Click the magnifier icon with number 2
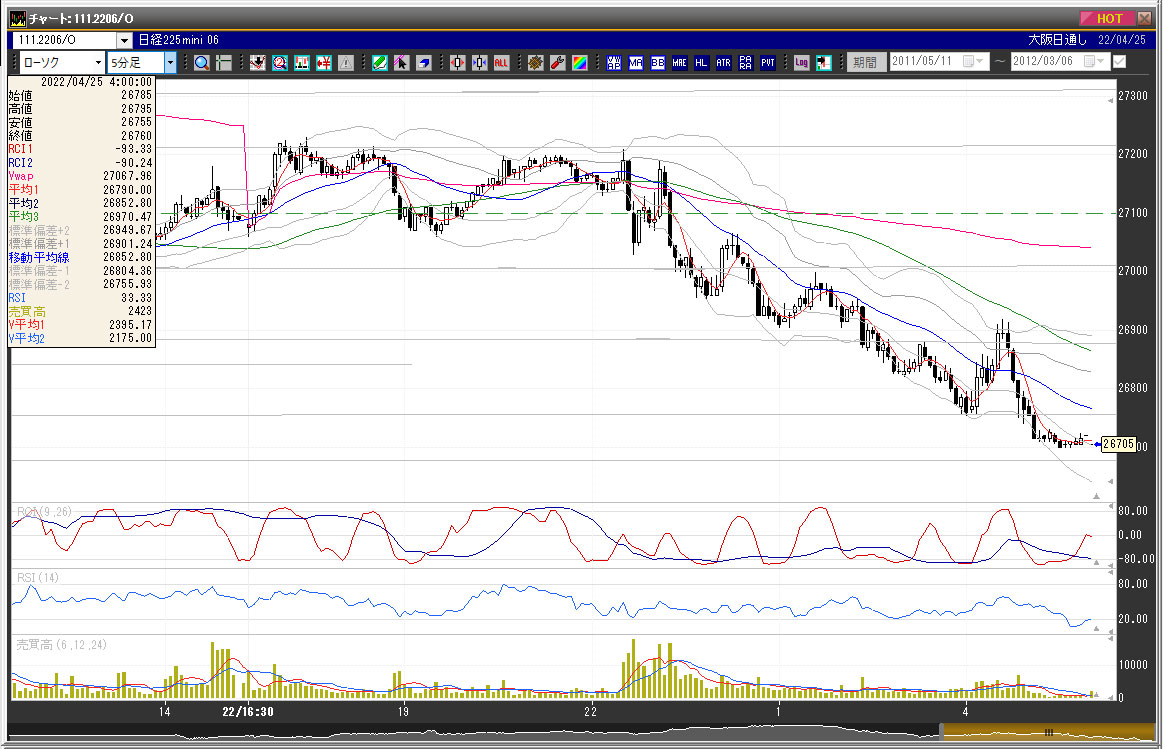Screen dimensions: 1163x749 pyautogui.click(x=280, y=63)
